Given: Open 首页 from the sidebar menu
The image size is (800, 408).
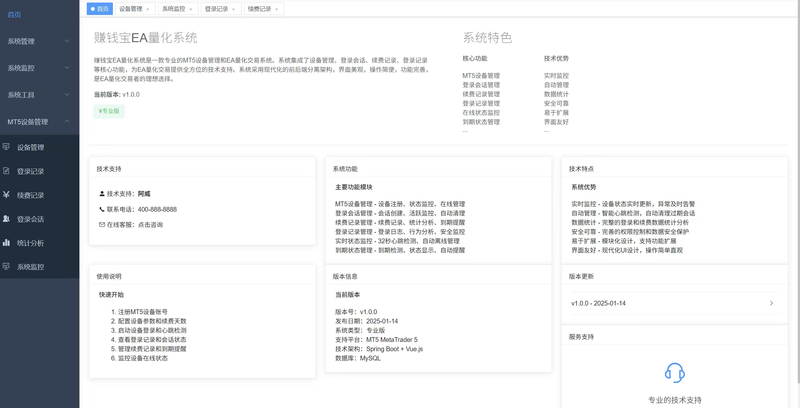Looking at the screenshot, I should [x=15, y=15].
